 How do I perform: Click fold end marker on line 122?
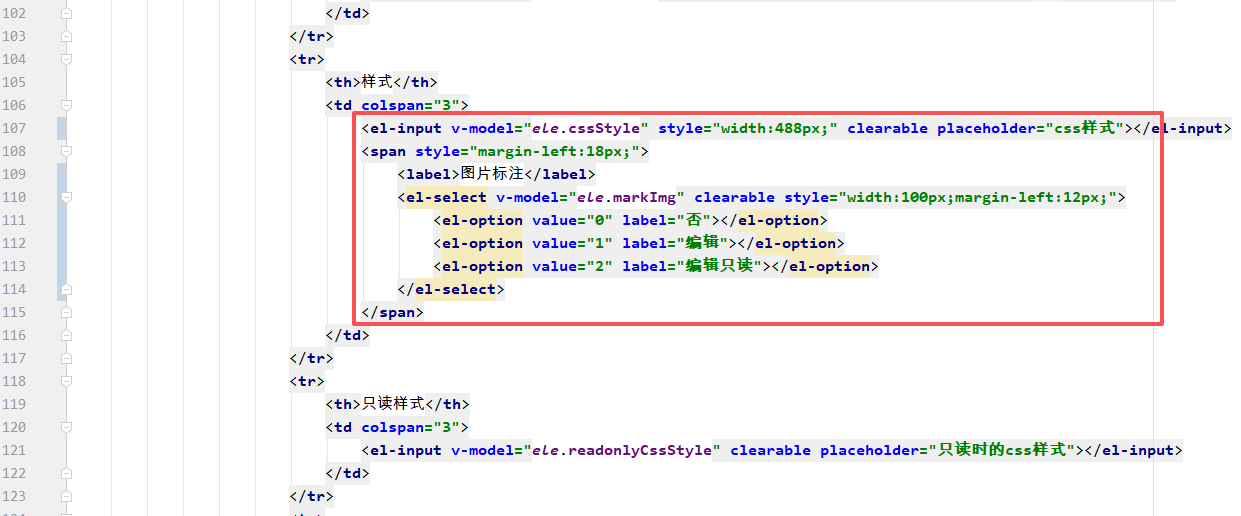(67, 473)
